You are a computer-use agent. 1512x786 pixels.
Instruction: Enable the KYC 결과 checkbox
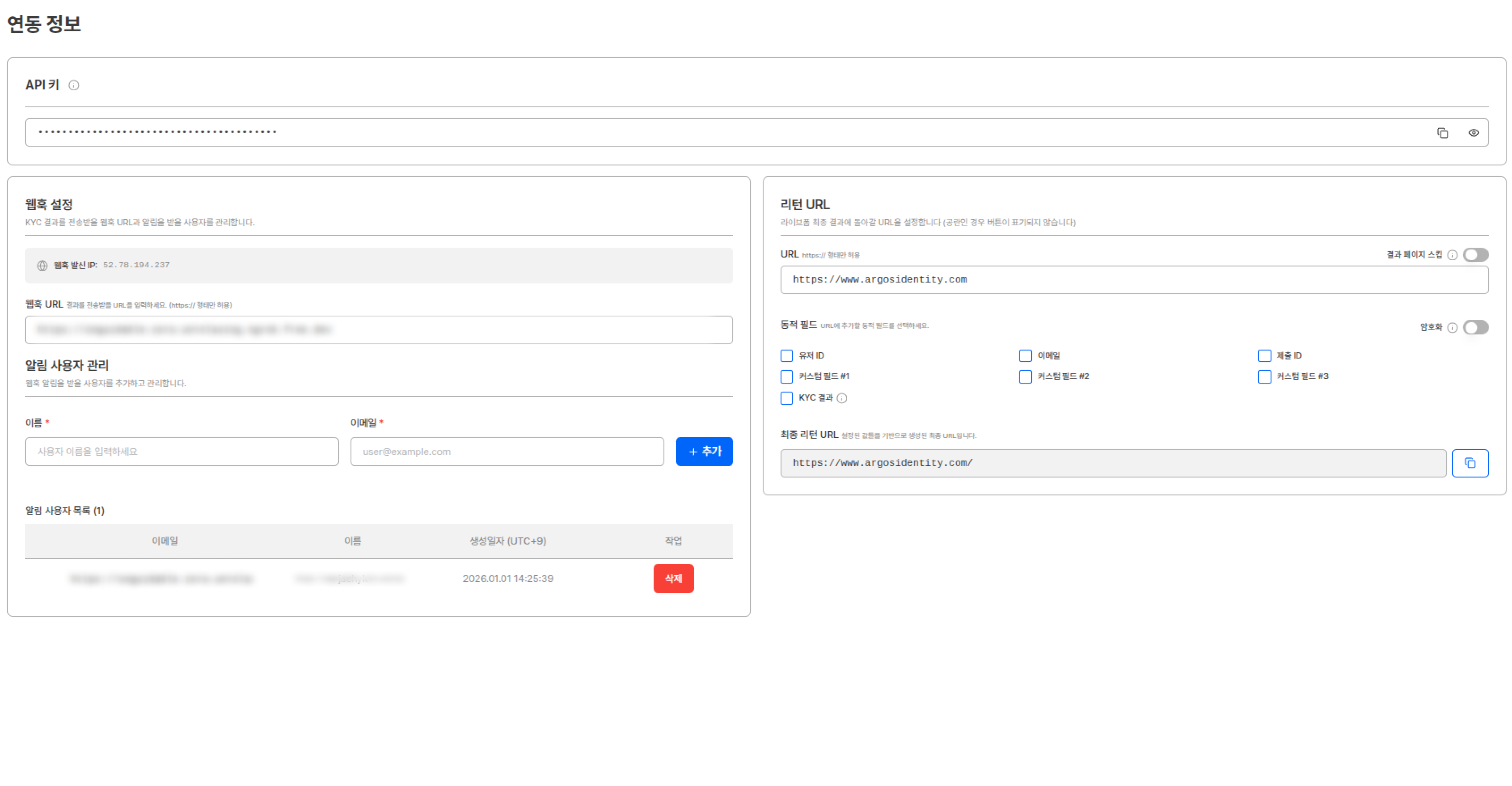pos(786,398)
